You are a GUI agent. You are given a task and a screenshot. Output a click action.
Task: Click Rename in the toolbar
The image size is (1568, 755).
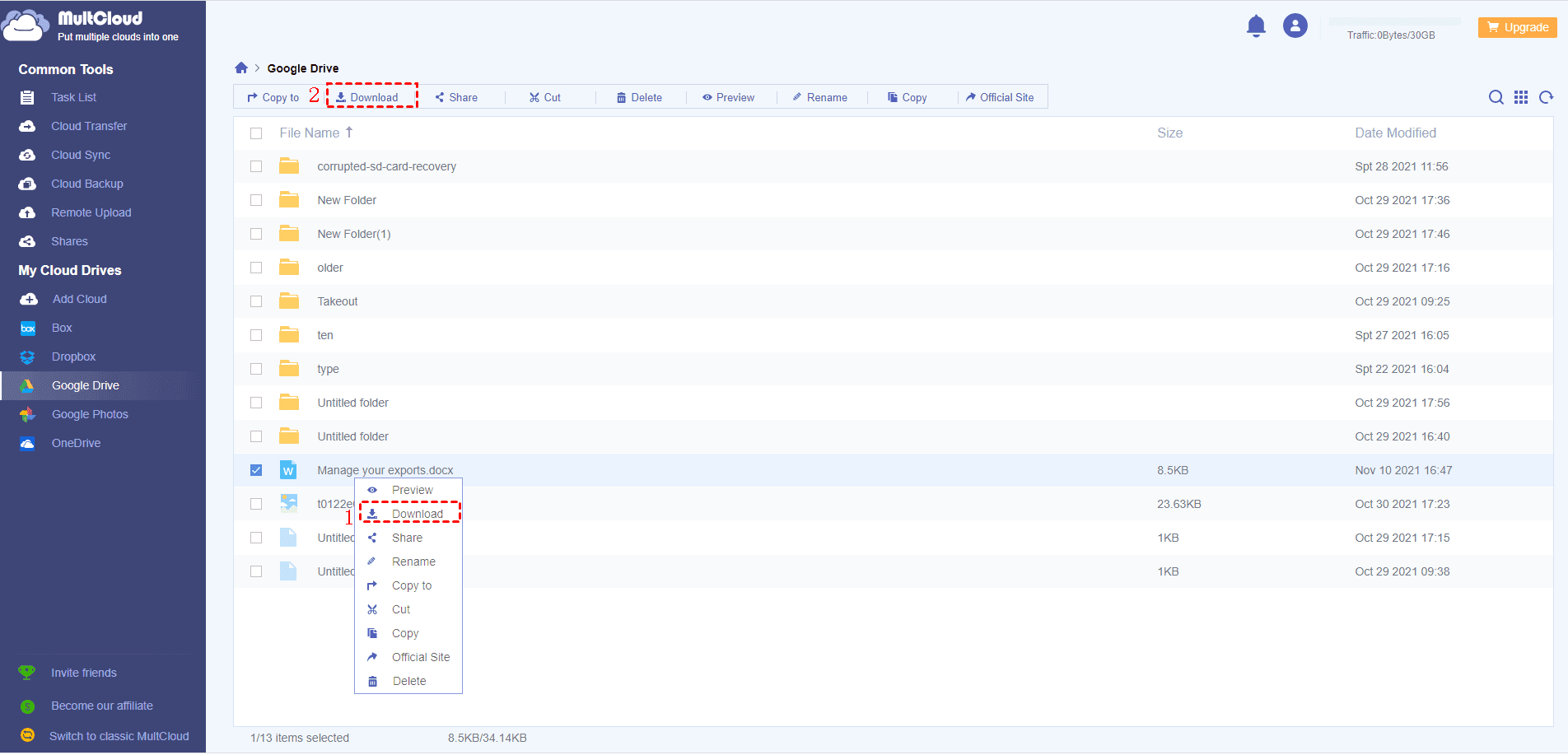[819, 97]
